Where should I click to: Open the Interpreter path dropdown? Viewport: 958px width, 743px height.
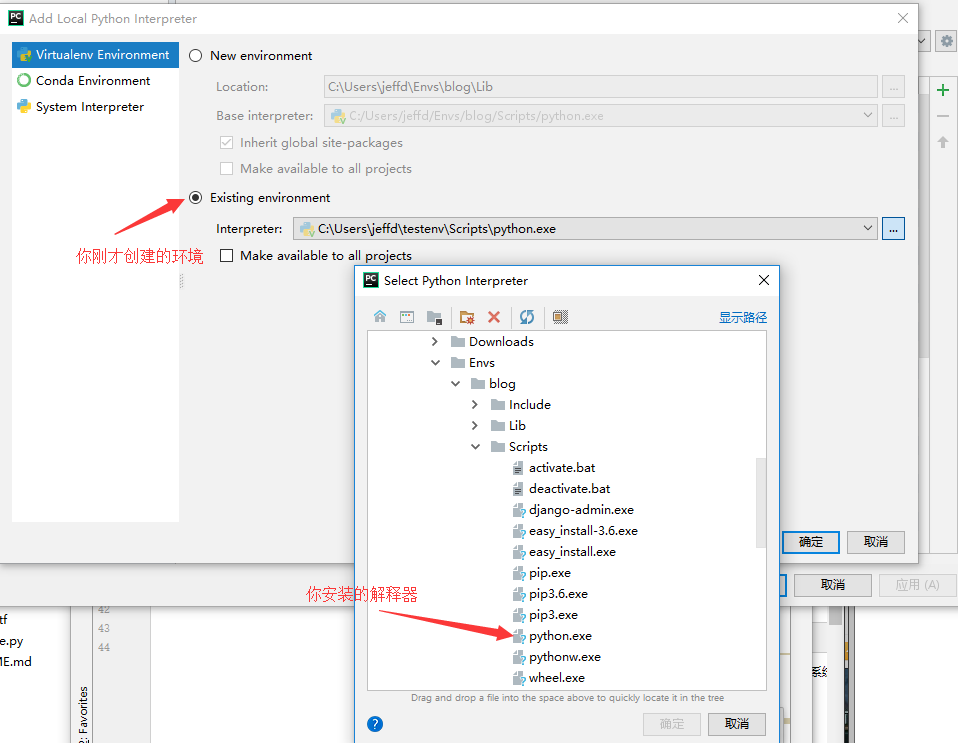pos(868,229)
